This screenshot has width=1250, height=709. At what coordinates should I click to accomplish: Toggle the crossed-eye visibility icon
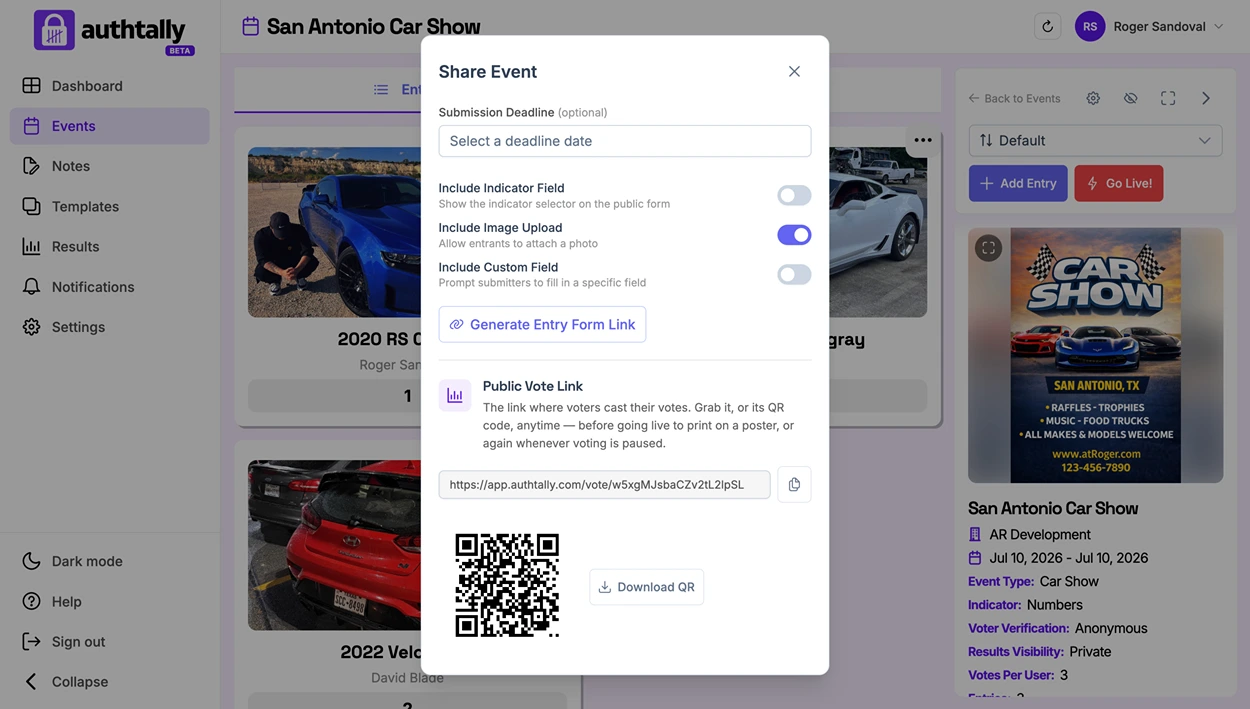(1131, 98)
